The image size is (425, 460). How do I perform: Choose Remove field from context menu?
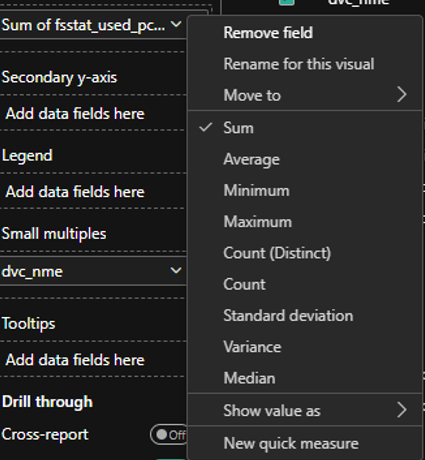pos(268,33)
